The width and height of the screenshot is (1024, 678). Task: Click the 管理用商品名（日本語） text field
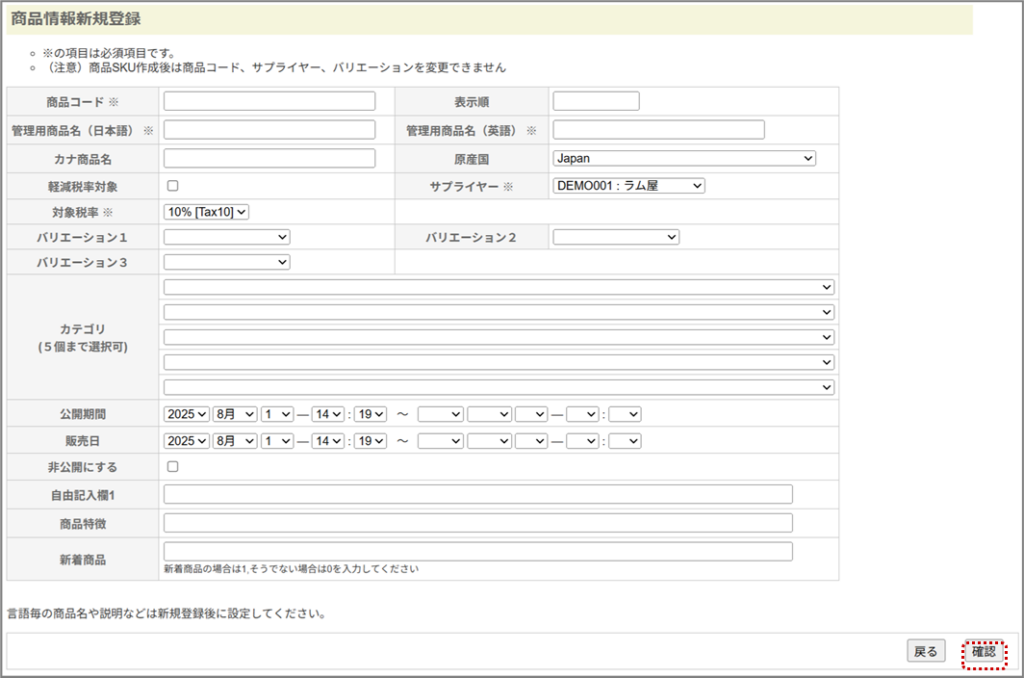click(269, 130)
